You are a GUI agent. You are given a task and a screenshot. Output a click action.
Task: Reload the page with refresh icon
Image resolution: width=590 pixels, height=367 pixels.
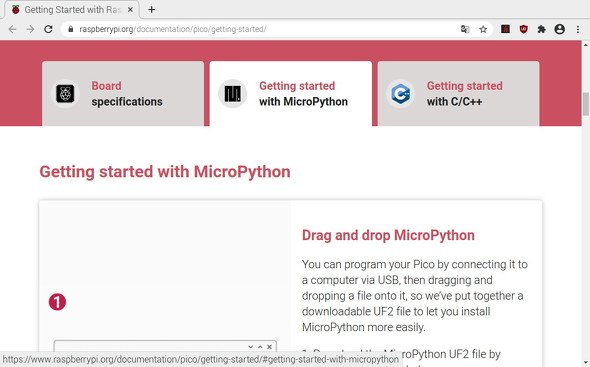pyautogui.click(x=48, y=29)
